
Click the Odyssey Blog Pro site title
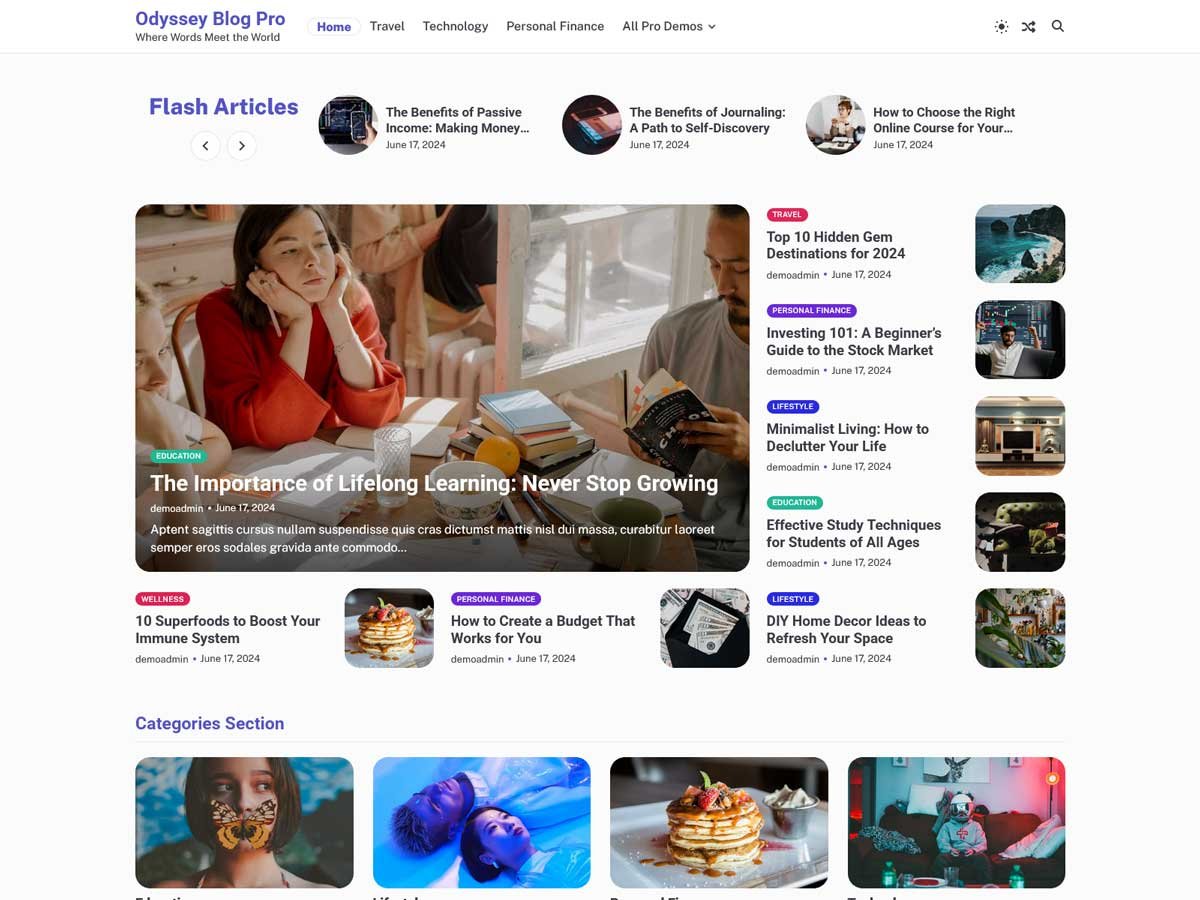(210, 19)
